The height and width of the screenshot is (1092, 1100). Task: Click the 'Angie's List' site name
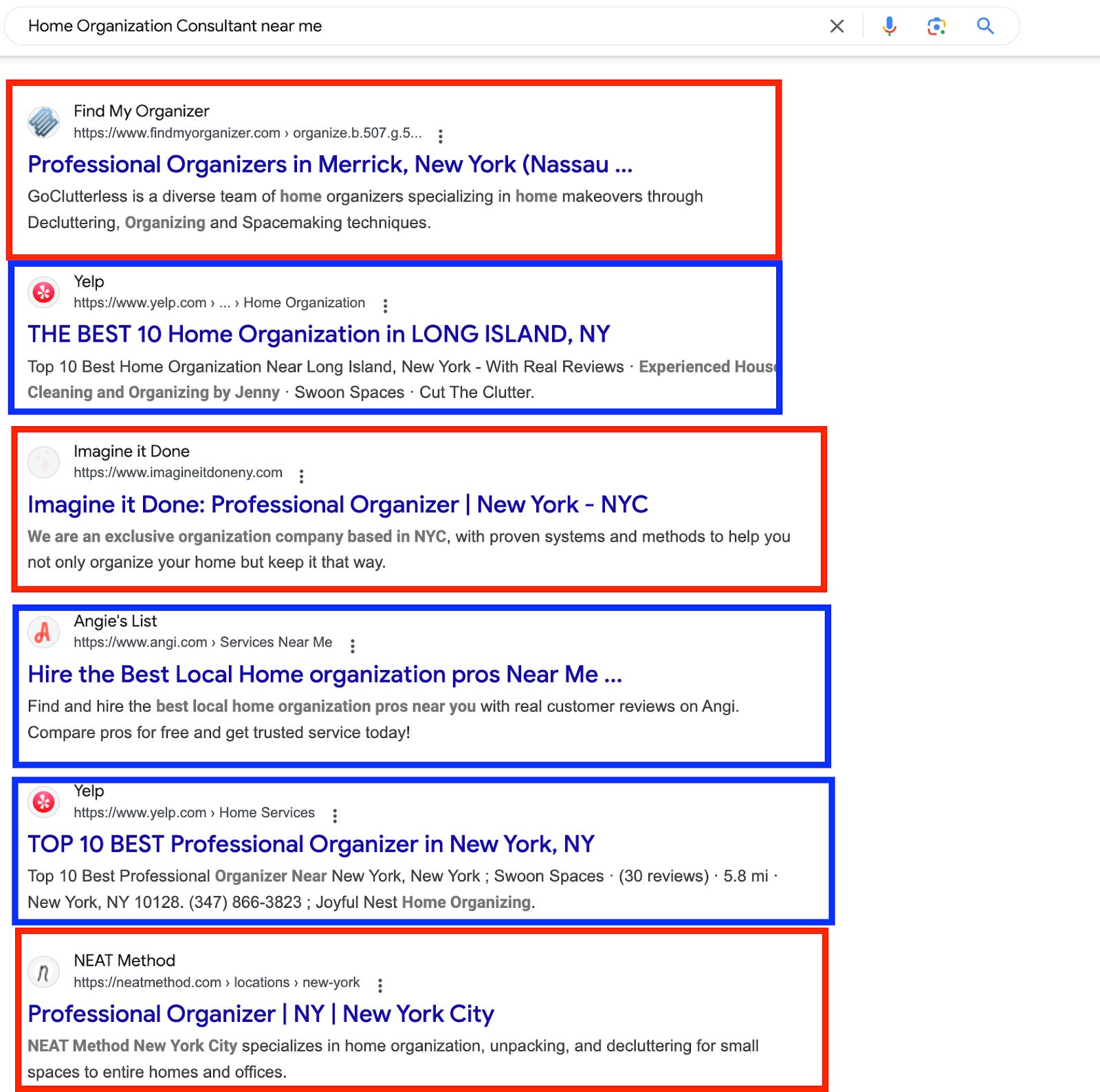coord(115,621)
